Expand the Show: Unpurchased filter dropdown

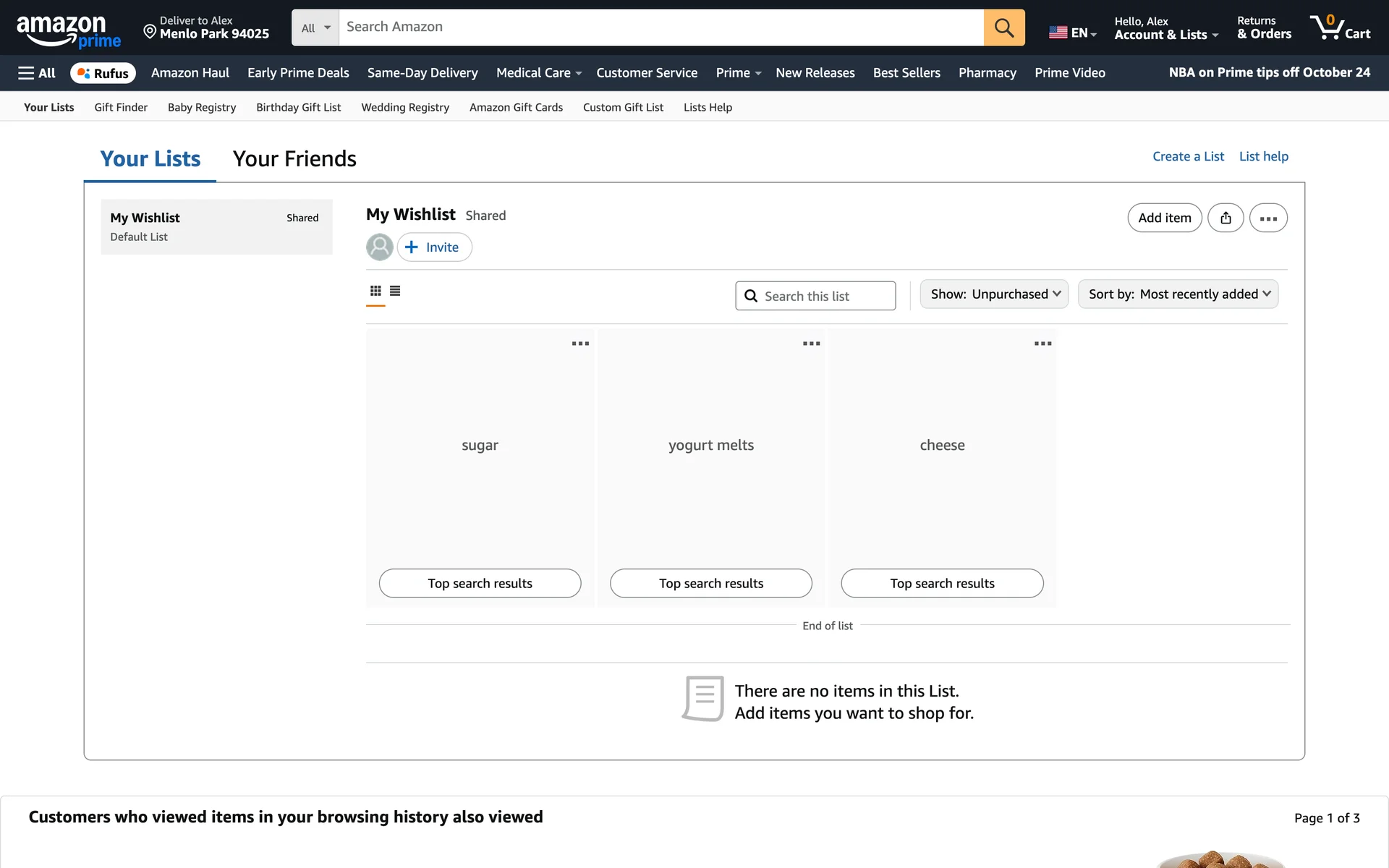point(994,294)
